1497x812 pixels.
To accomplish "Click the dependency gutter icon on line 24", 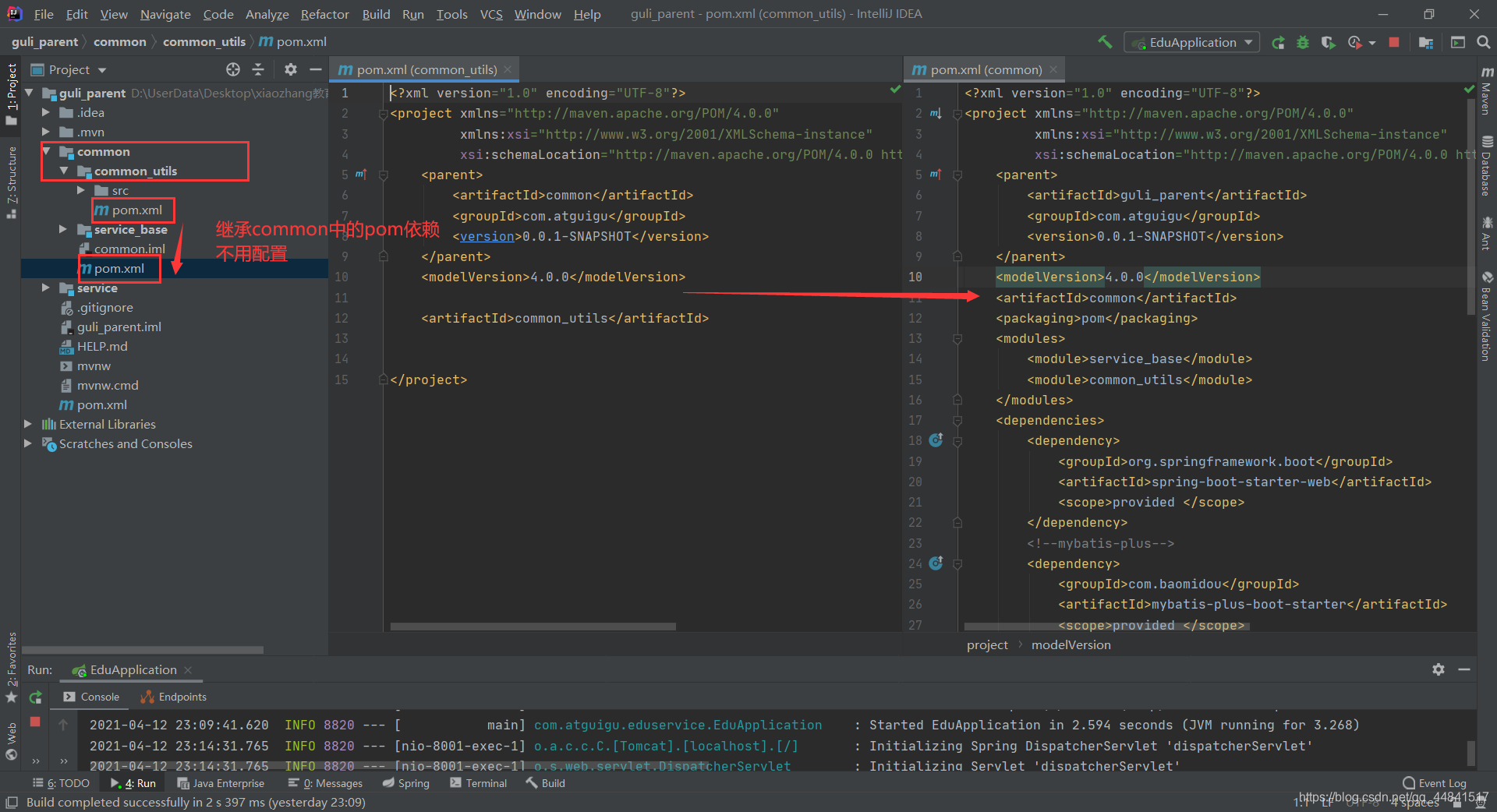I will pos(936,563).
